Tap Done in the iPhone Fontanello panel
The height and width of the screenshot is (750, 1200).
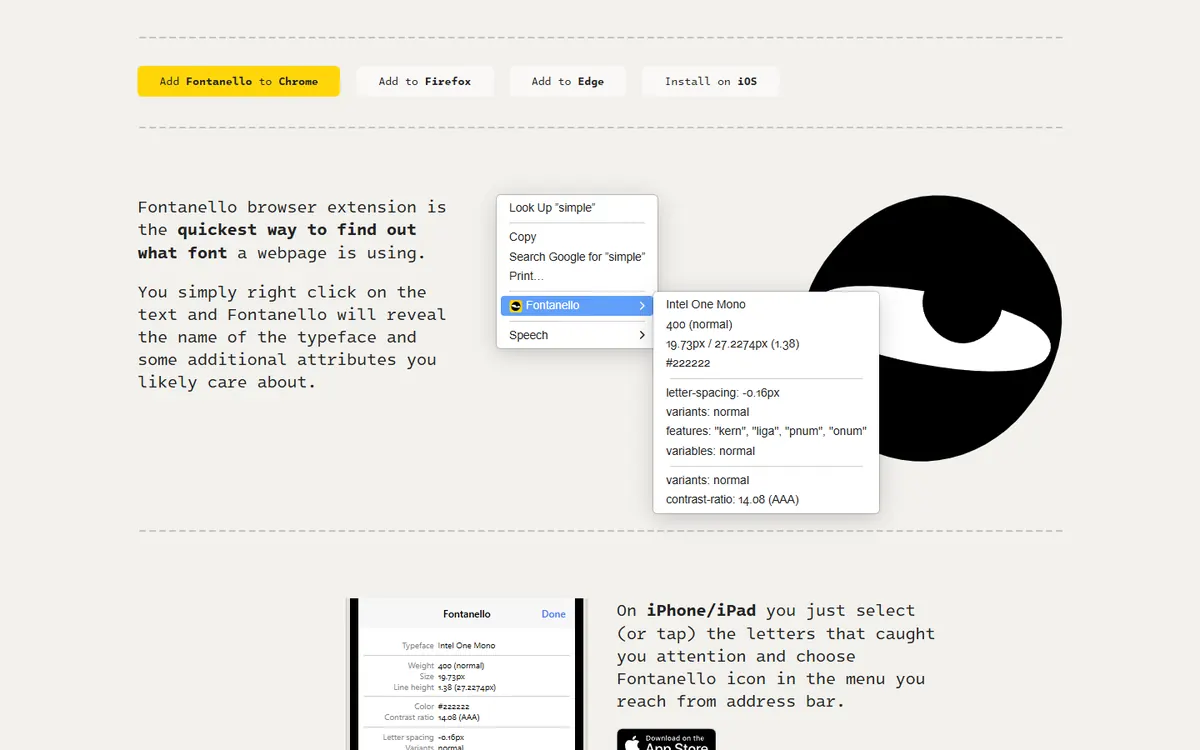pos(553,614)
